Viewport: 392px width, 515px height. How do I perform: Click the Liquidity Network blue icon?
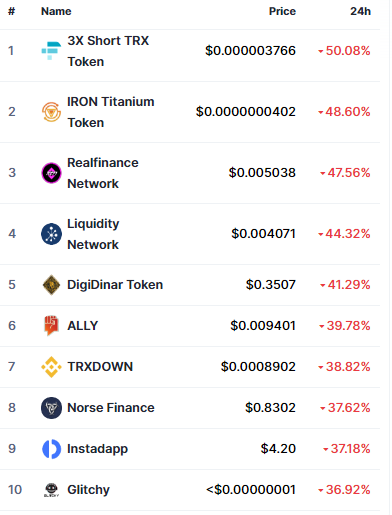pos(51,234)
